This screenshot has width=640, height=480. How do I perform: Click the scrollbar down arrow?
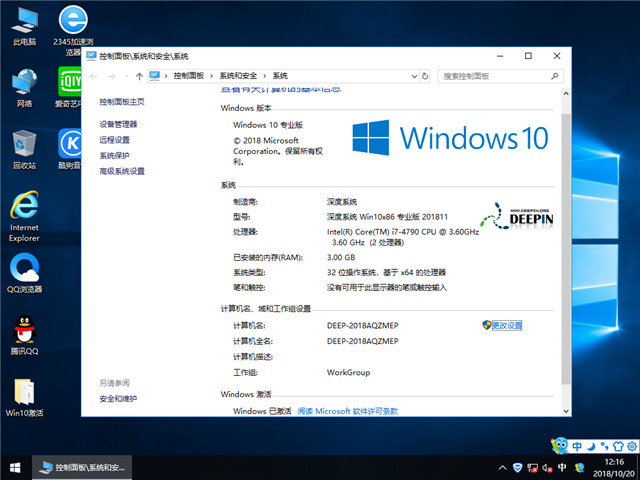[566, 411]
